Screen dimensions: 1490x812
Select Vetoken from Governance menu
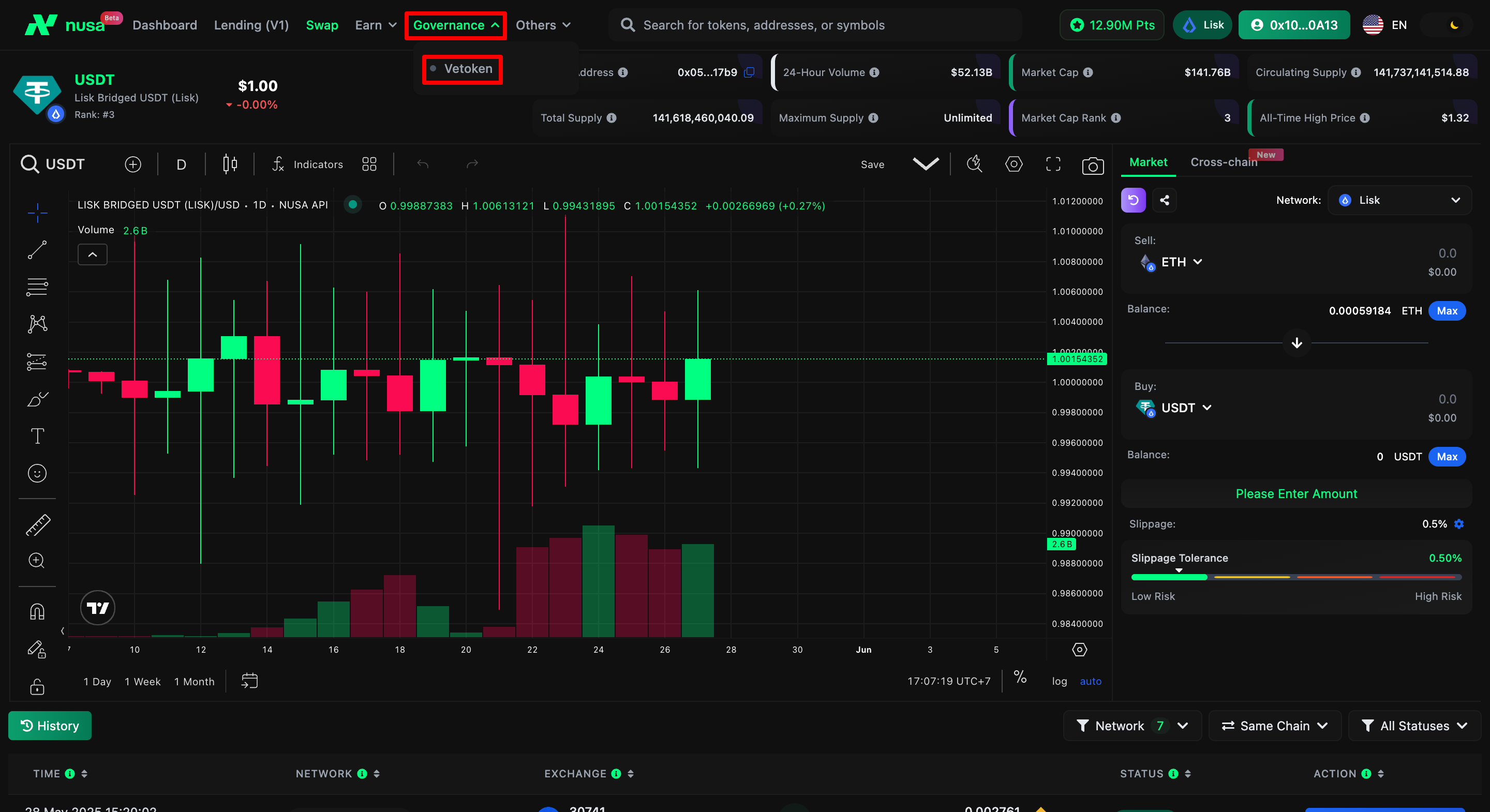[467, 69]
